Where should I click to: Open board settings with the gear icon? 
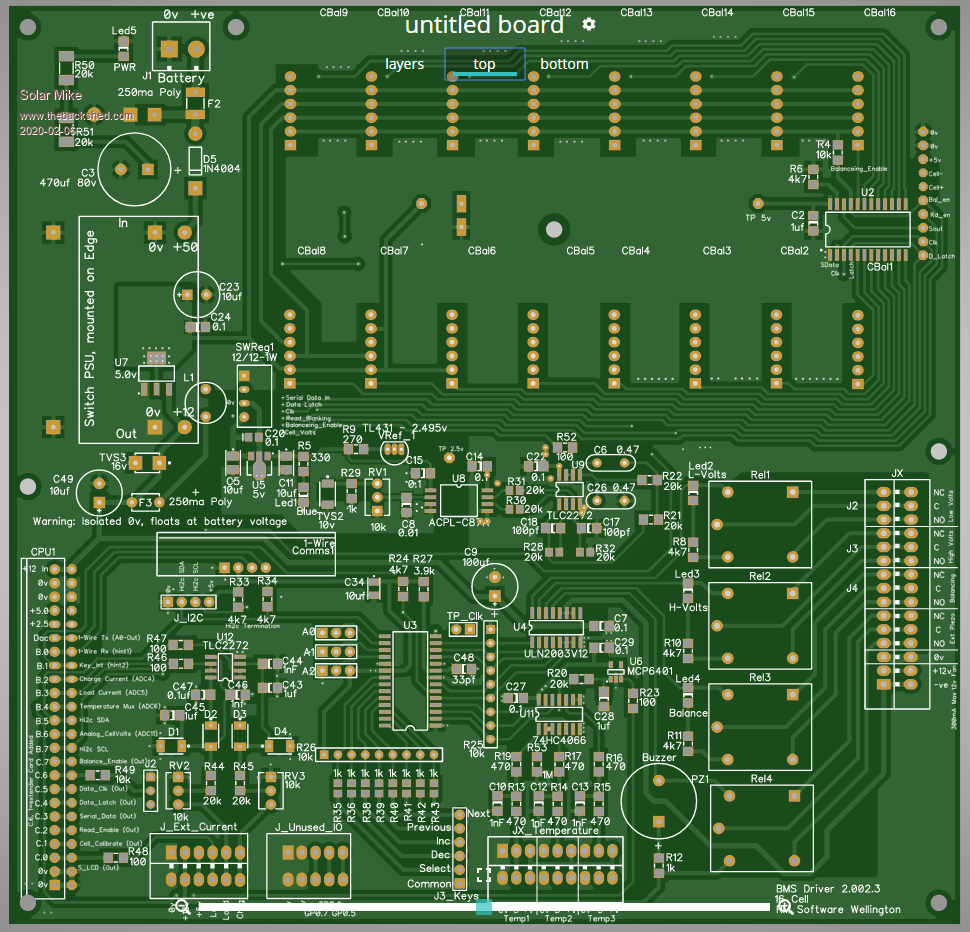click(x=589, y=24)
